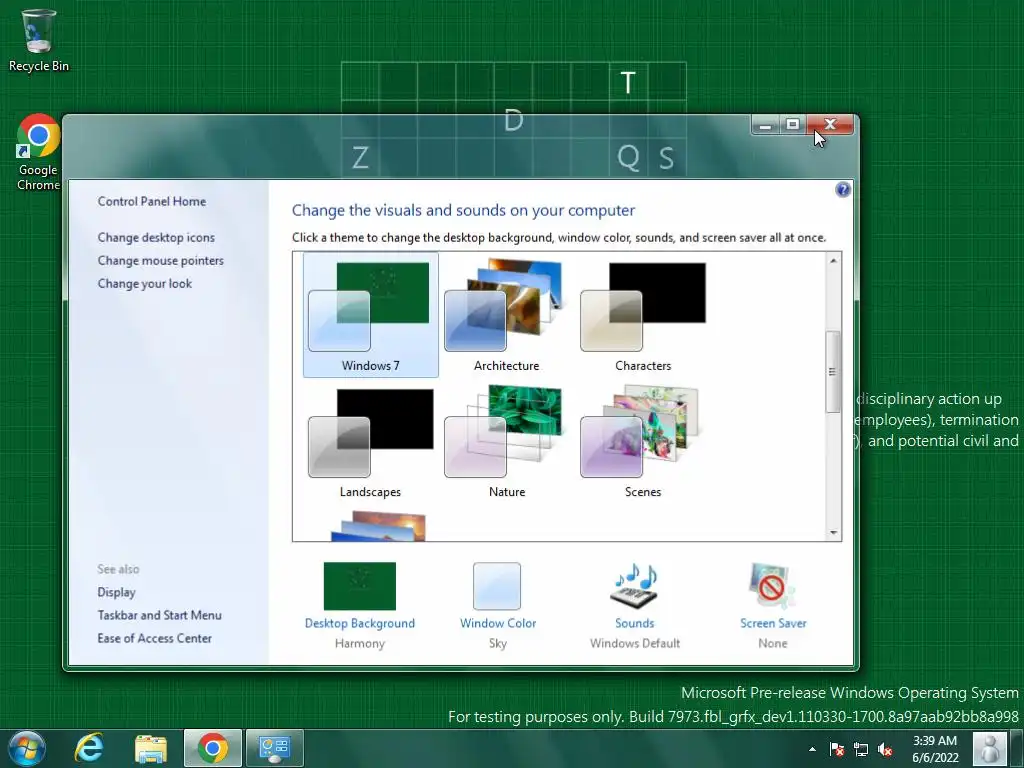Open Change desktop icons
This screenshot has height=768, width=1024.
[156, 237]
